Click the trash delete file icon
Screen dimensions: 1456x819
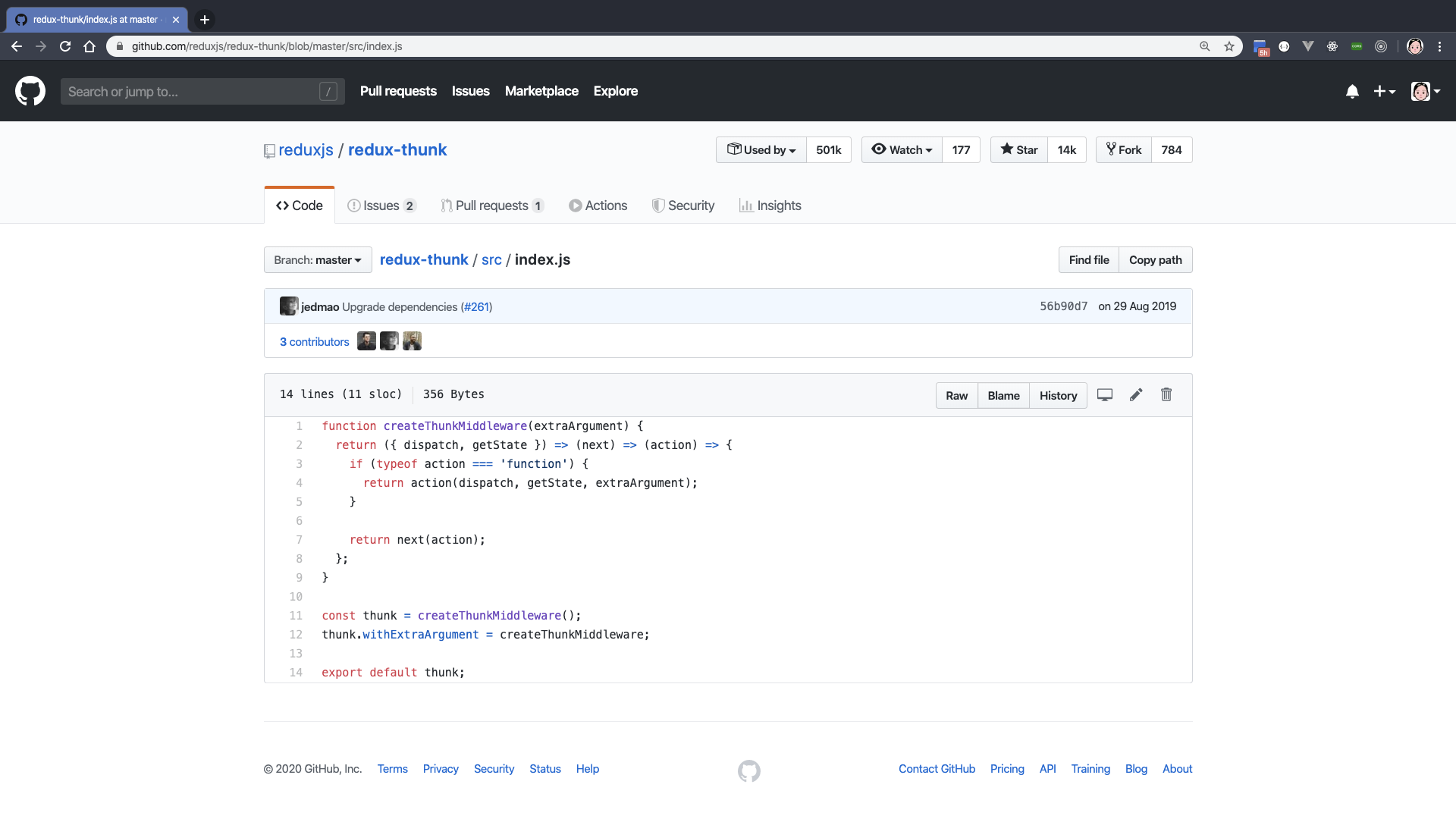pos(1166,395)
